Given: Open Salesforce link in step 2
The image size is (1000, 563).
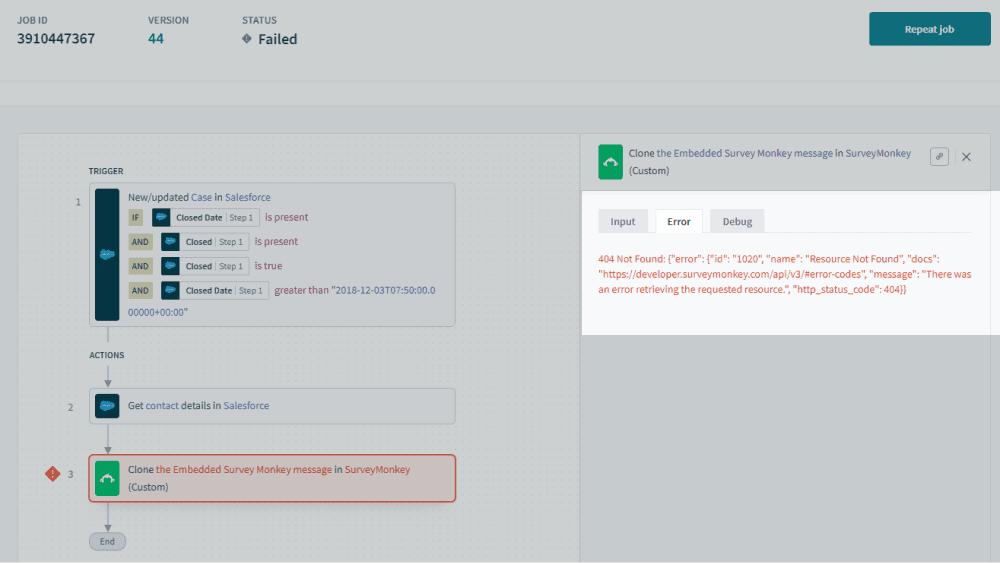Looking at the screenshot, I should pyautogui.click(x=246, y=406).
